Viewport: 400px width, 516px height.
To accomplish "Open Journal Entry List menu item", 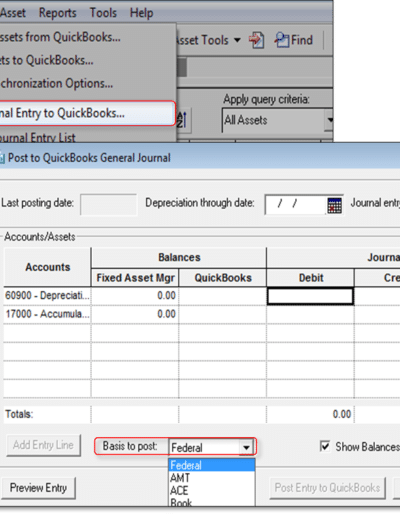I will point(87,137).
